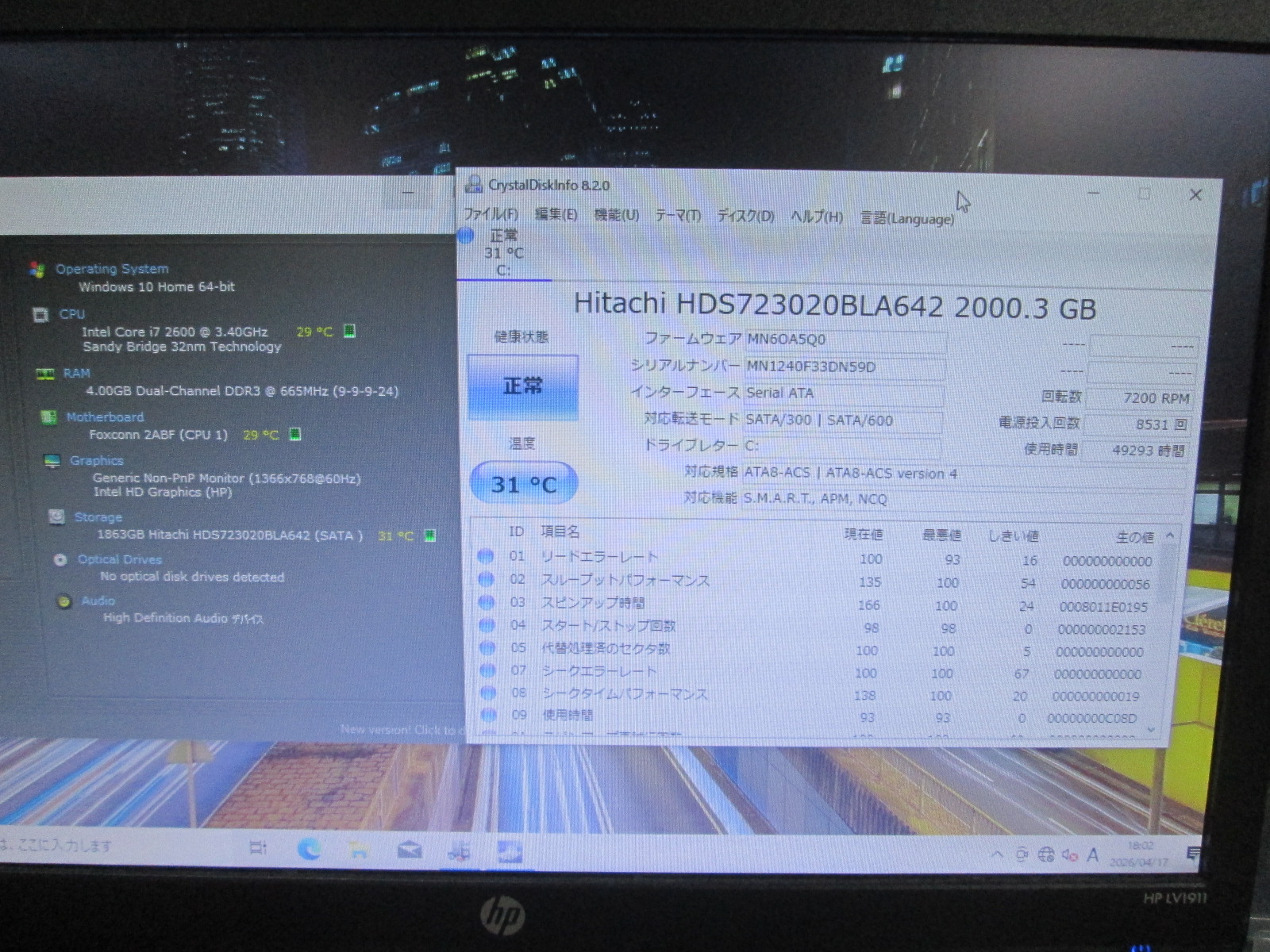Open the 言語(Language) menu
This screenshot has height=952, width=1270.
(907, 218)
